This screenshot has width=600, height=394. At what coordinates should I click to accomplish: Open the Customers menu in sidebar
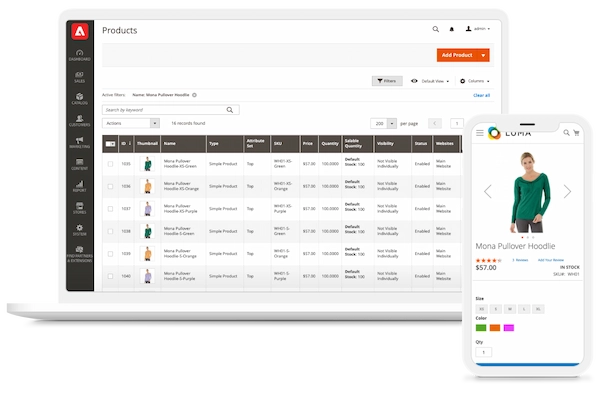pos(80,121)
